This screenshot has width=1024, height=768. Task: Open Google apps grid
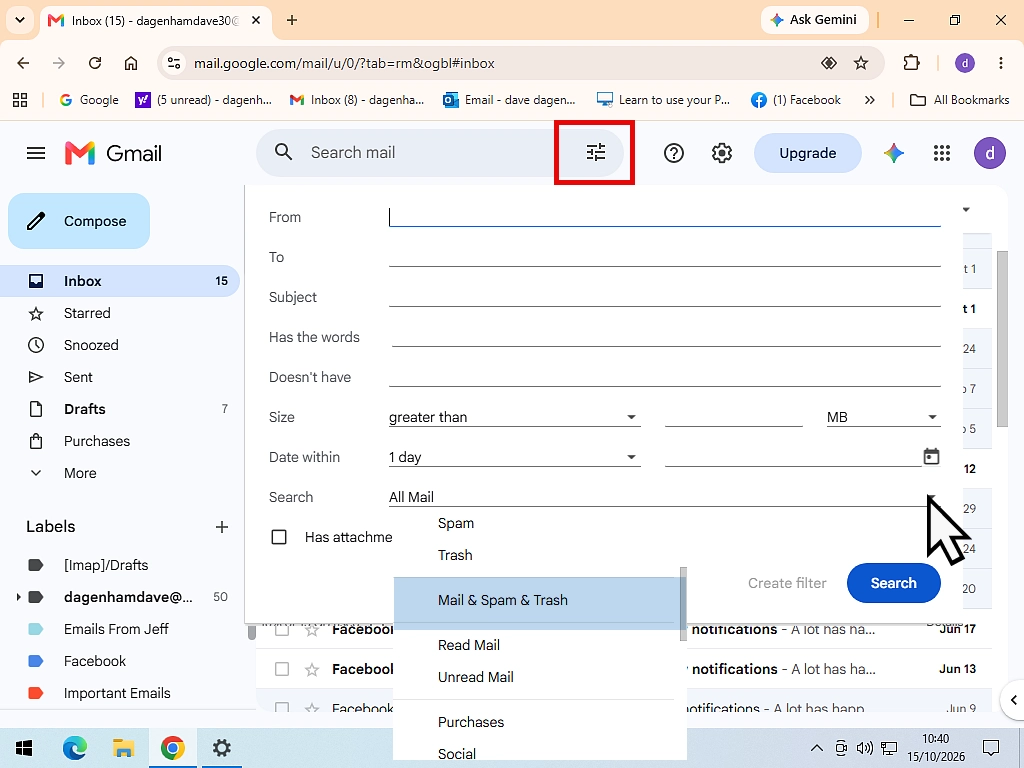[x=942, y=153]
